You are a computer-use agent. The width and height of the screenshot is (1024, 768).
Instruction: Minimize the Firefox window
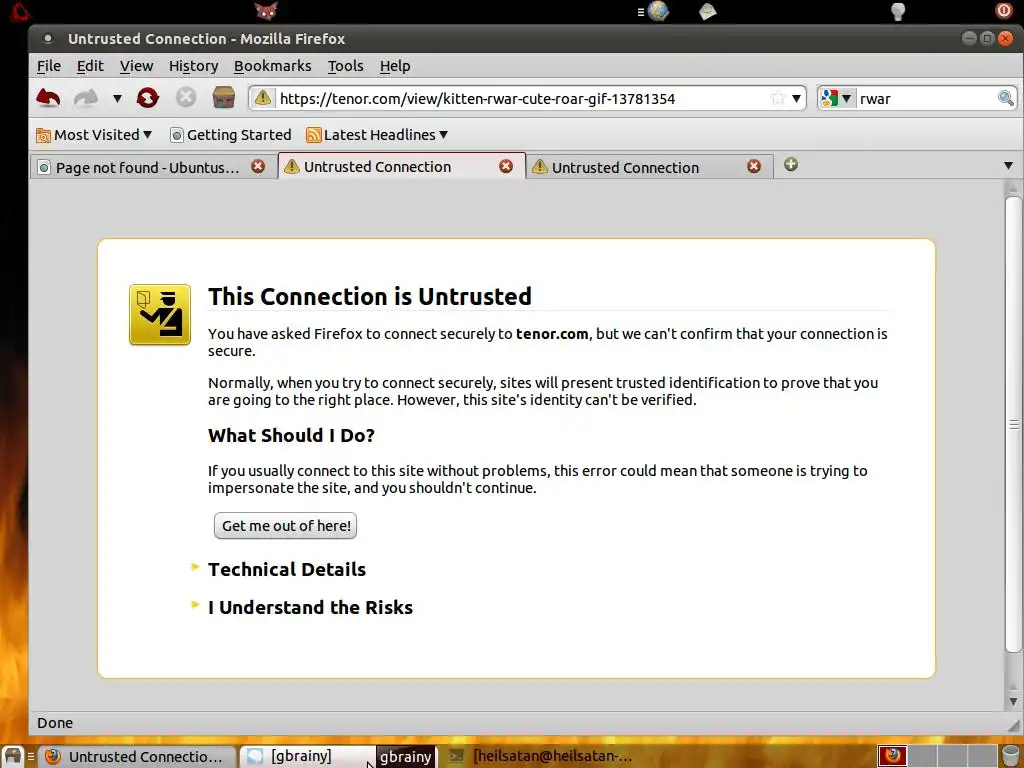coord(969,38)
